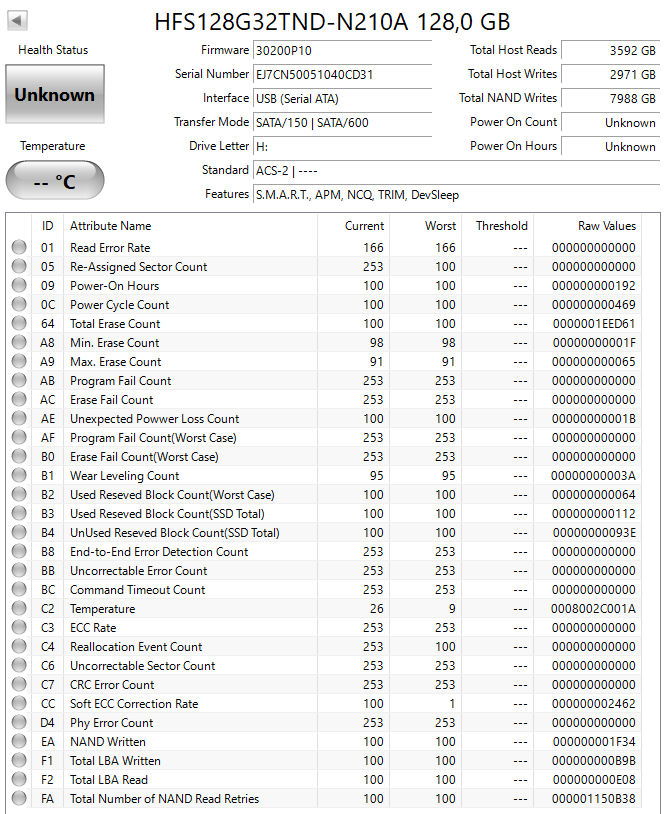Select raw value 0000001EED61
Screen dimensions: 668x814
click(594, 323)
